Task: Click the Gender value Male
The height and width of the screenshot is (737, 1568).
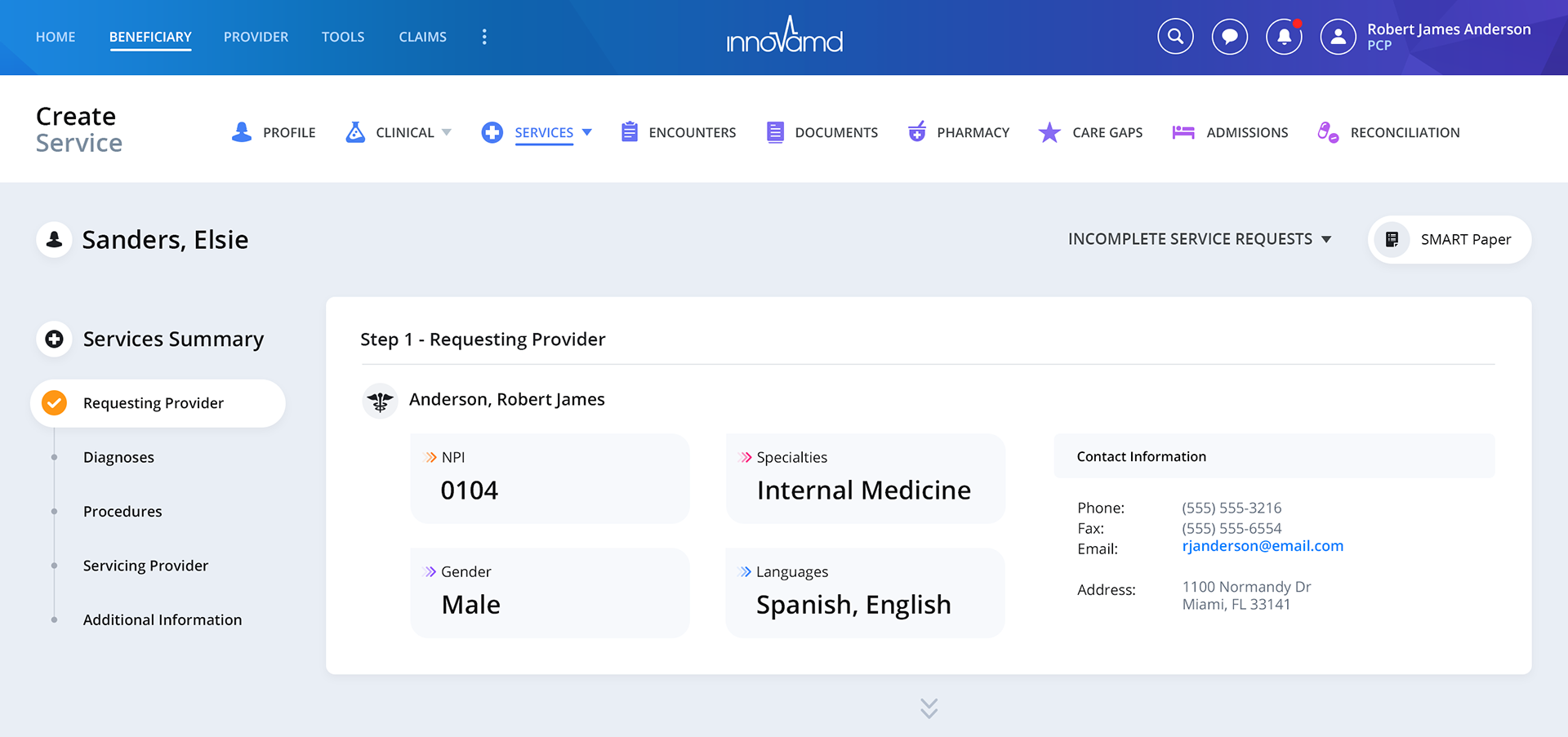Action: (470, 605)
